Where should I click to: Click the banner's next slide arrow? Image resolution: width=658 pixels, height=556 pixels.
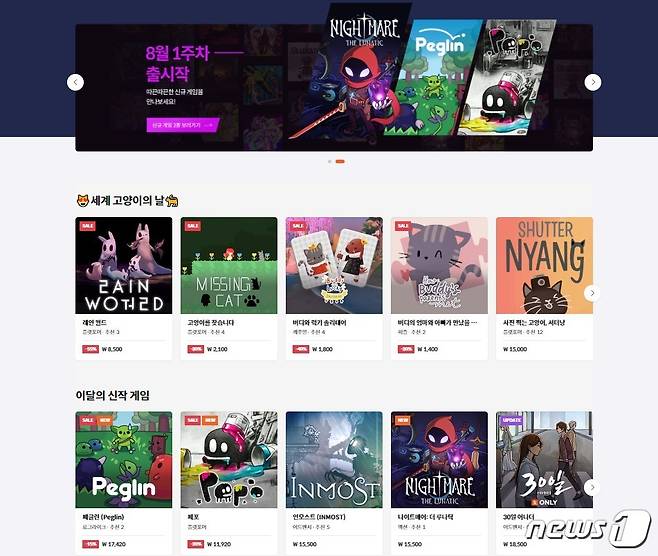point(593,82)
